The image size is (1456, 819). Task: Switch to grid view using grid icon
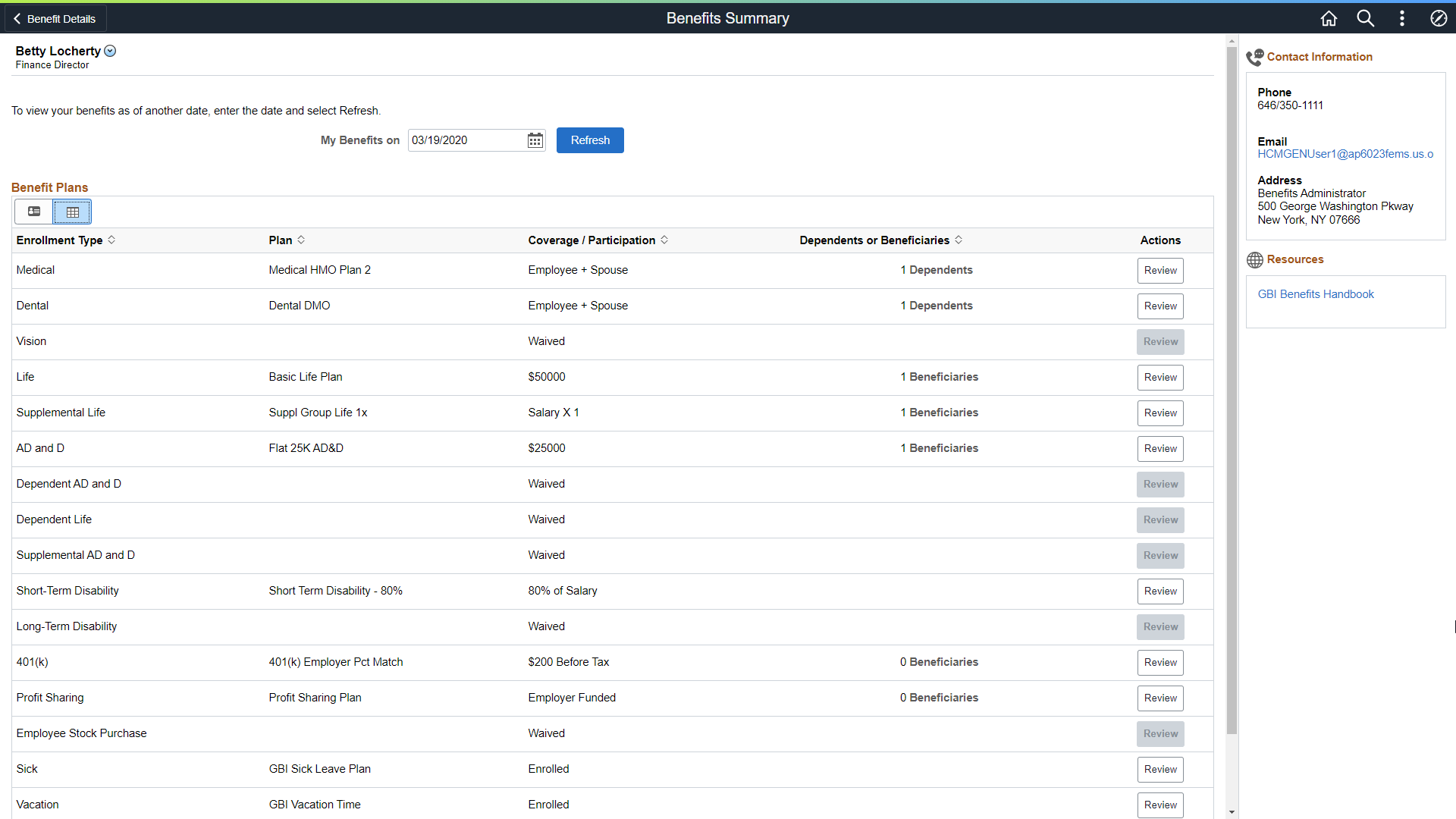(72, 211)
